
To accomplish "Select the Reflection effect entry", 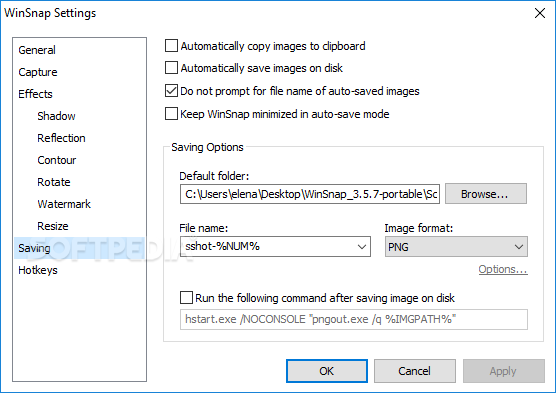I will point(61,138).
